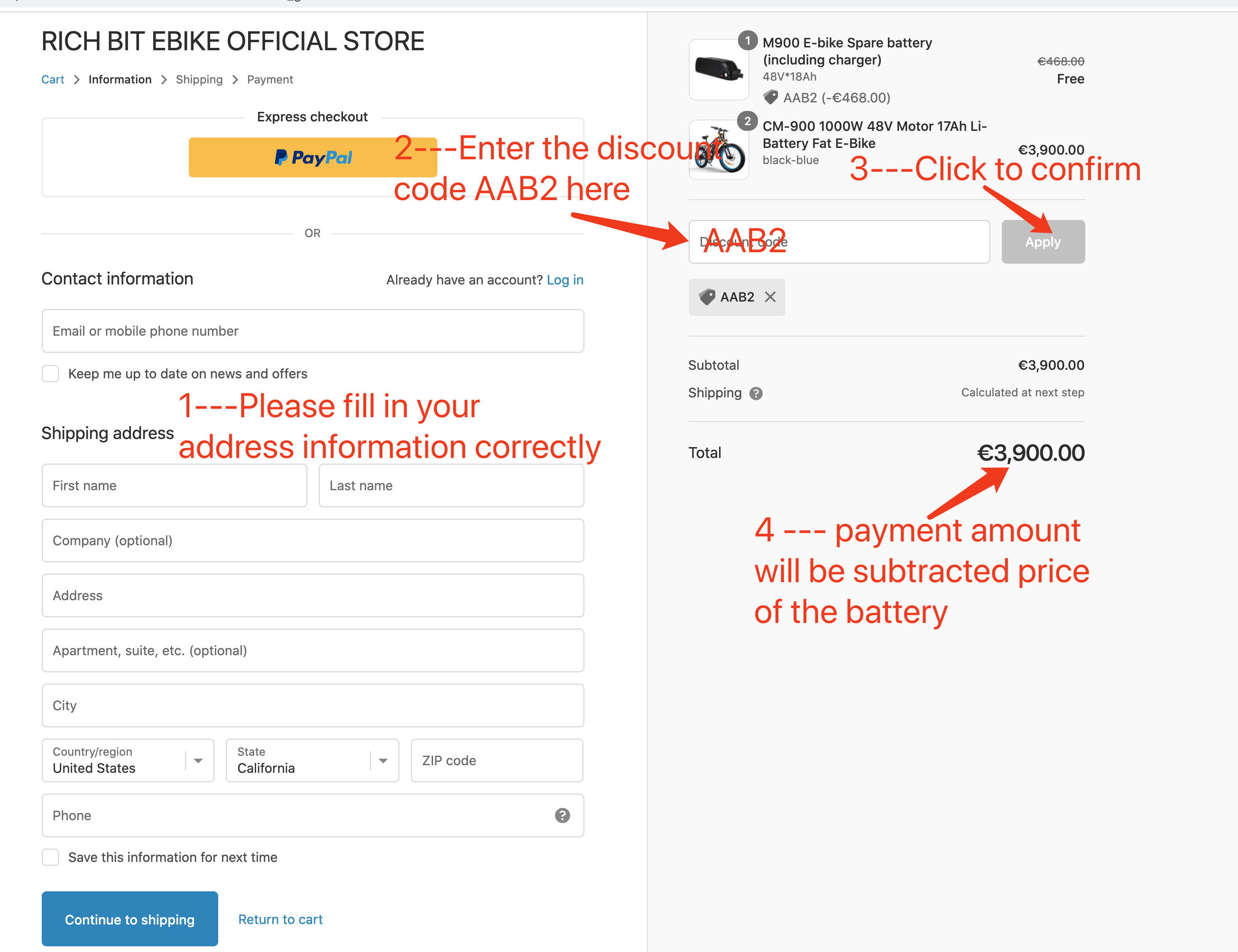This screenshot has width=1238, height=952.
Task: Focus the Discount code input field
Action: [x=839, y=242]
